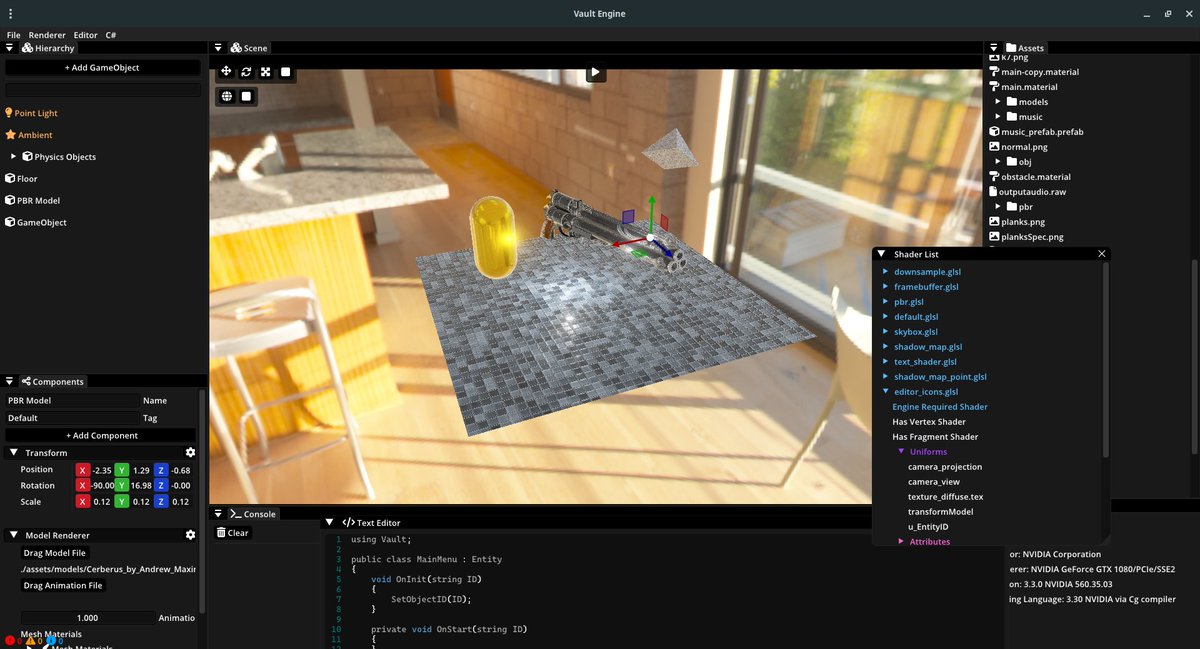The image size is (1200, 649).
Task: Open the C# menu
Action: click(111, 35)
